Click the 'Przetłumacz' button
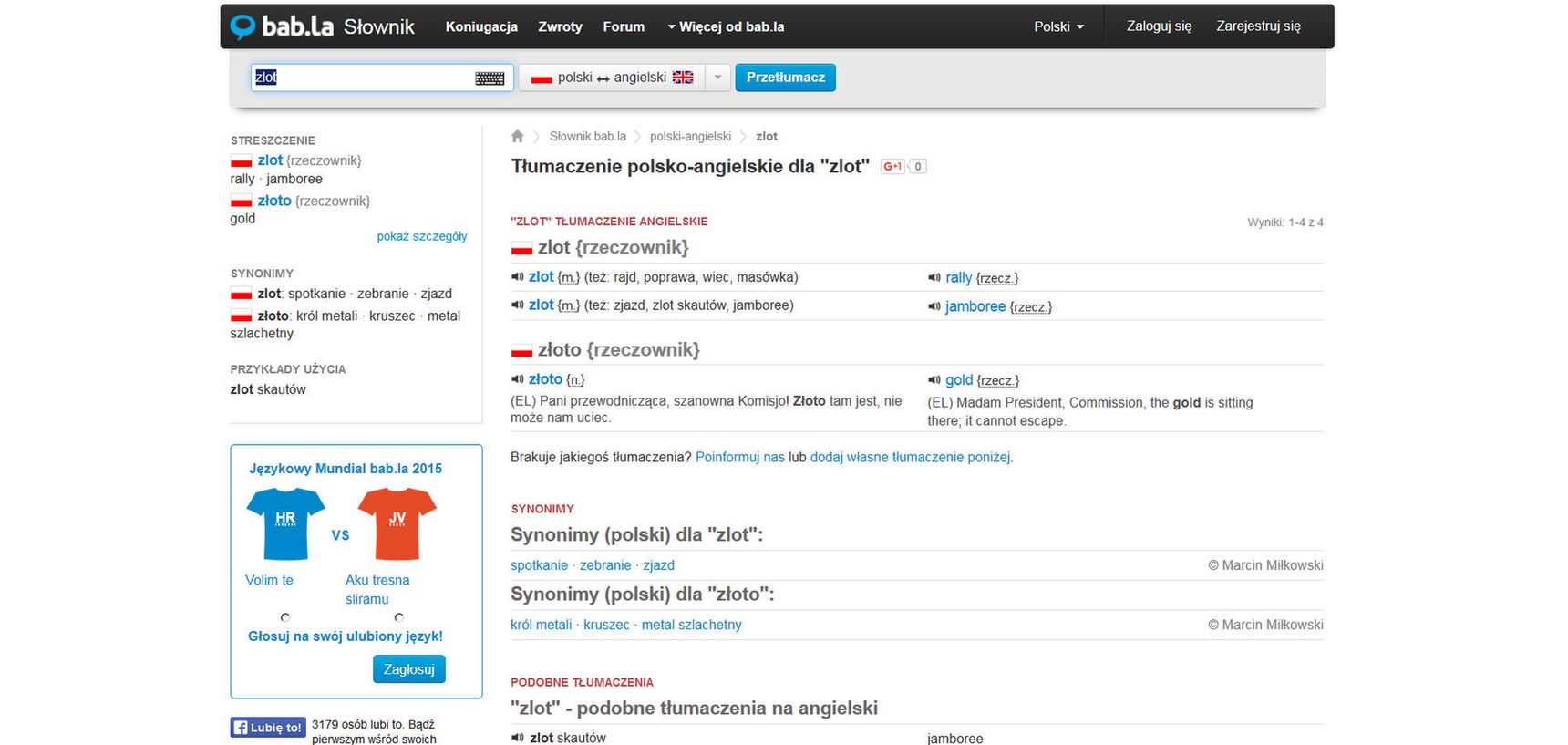The width and height of the screenshot is (1568, 745). 785,78
